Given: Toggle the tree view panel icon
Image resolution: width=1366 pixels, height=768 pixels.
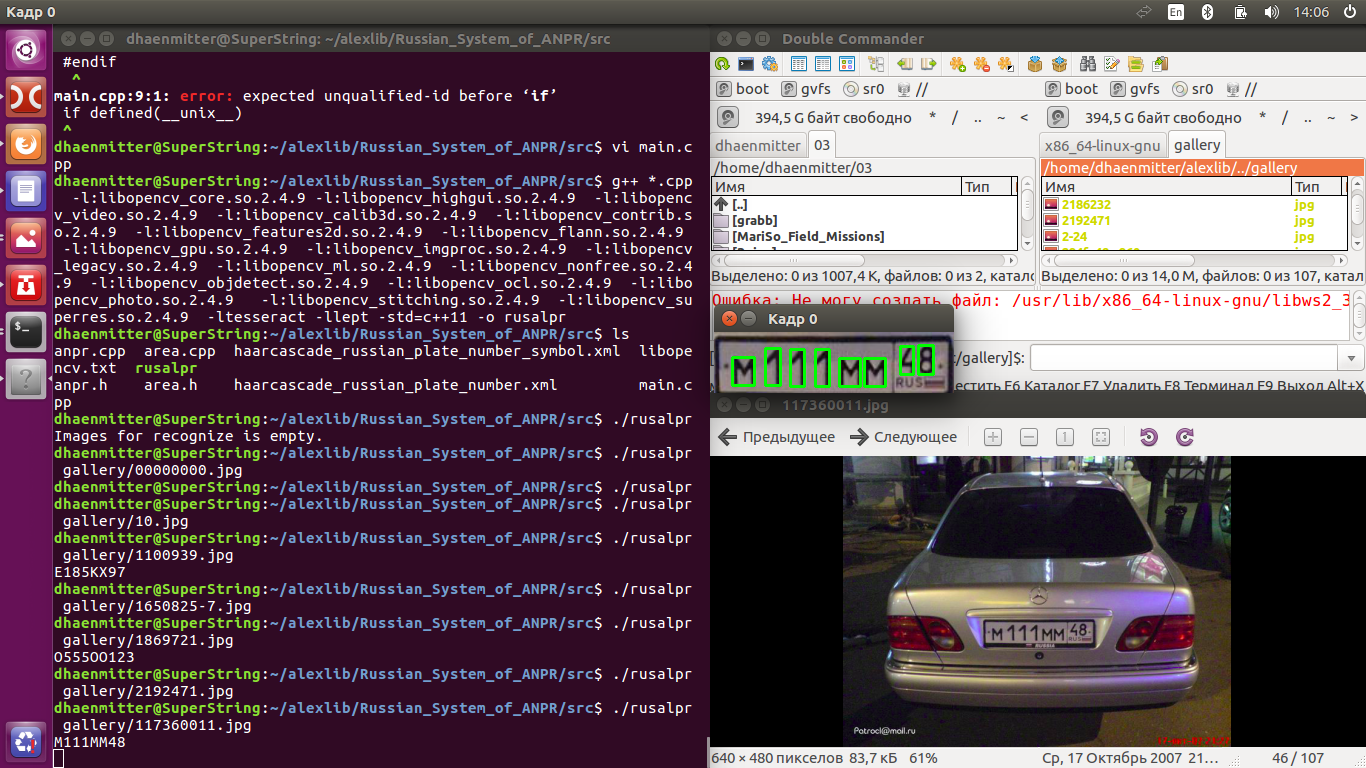Looking at the screenshot, I should pyautogui.click(x=876, y=64).
